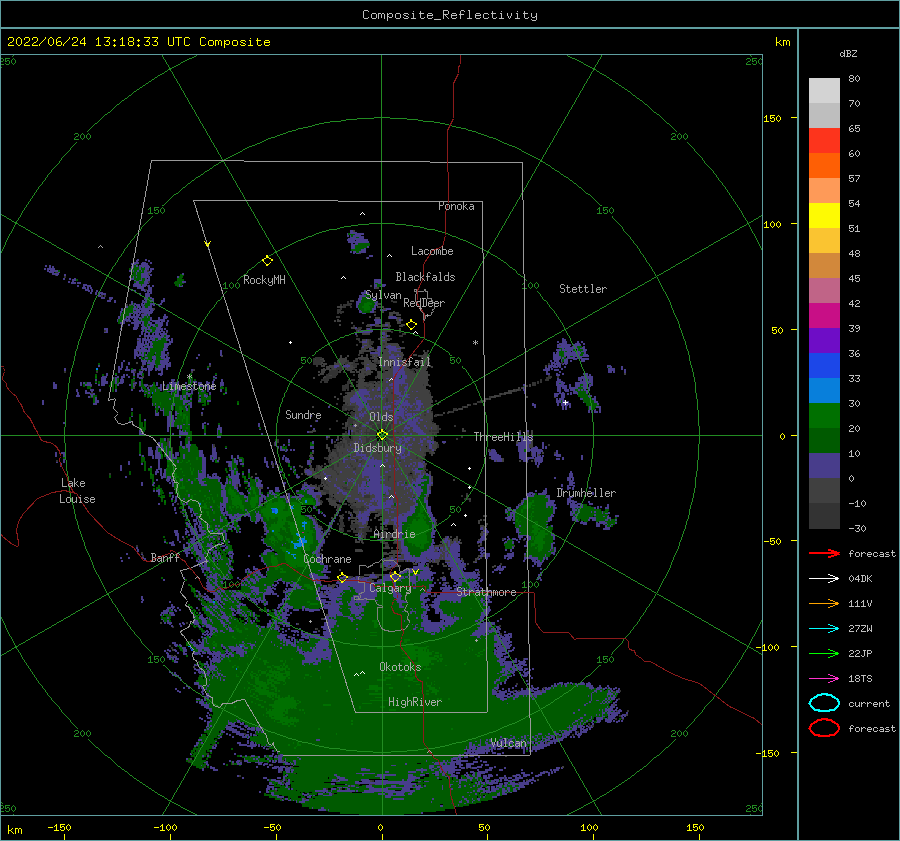Click the Sundre town label
Viewport: 900px width, 841px height.
tap(303, 414)
